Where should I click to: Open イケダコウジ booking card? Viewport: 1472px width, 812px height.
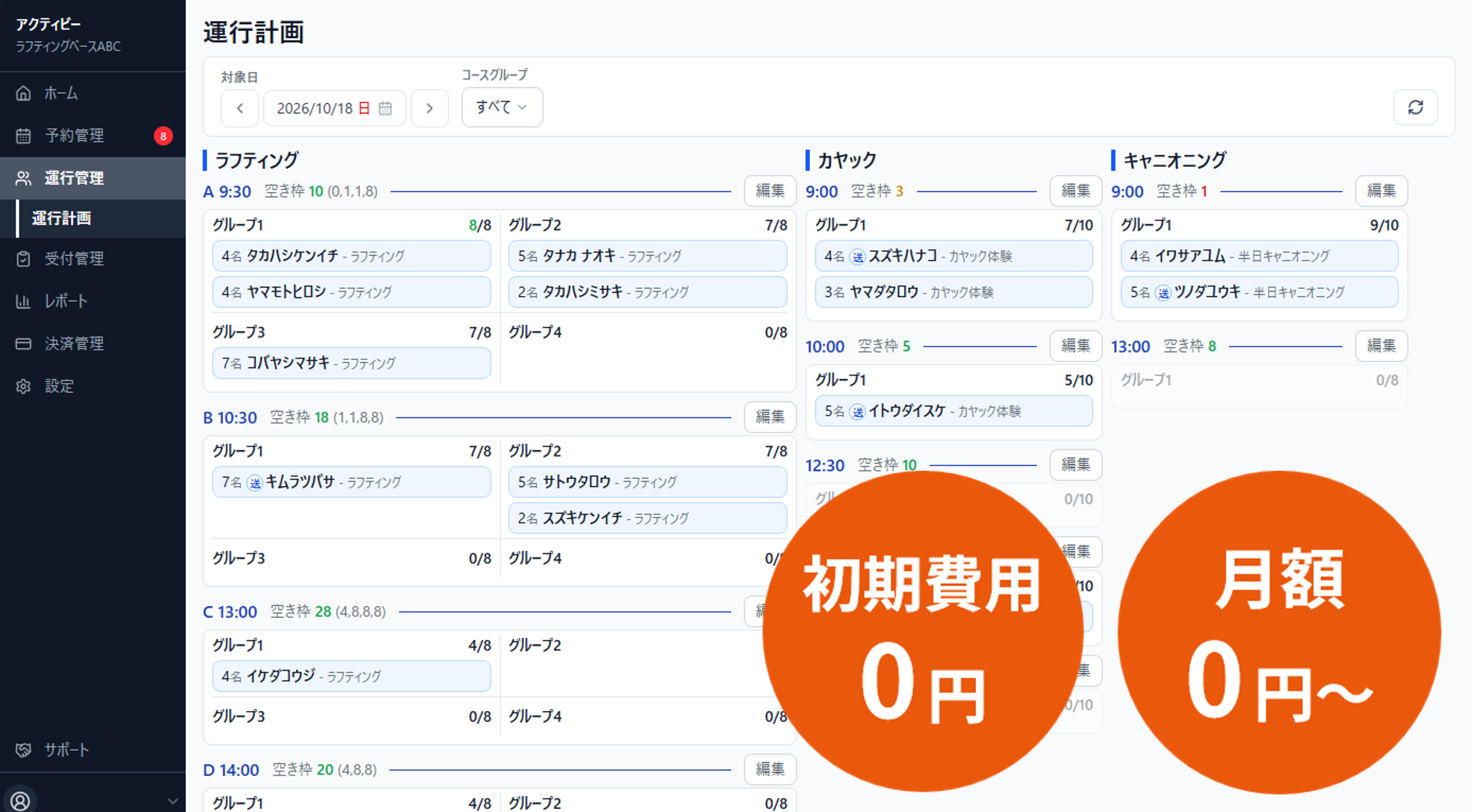(x=351, y=677)
